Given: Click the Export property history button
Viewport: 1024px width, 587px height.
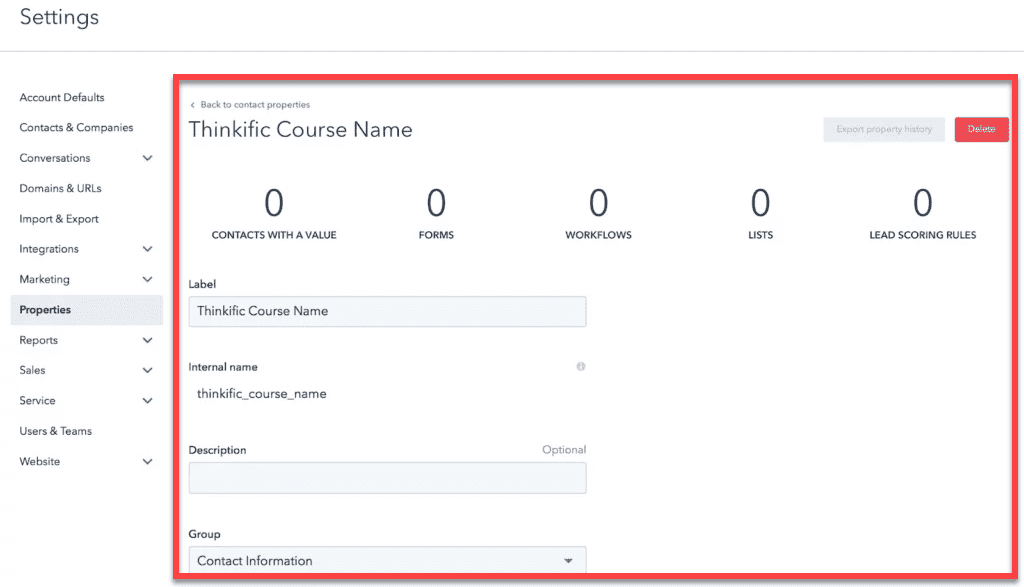Looking at the screenshot, I should (x=884, y=129).
